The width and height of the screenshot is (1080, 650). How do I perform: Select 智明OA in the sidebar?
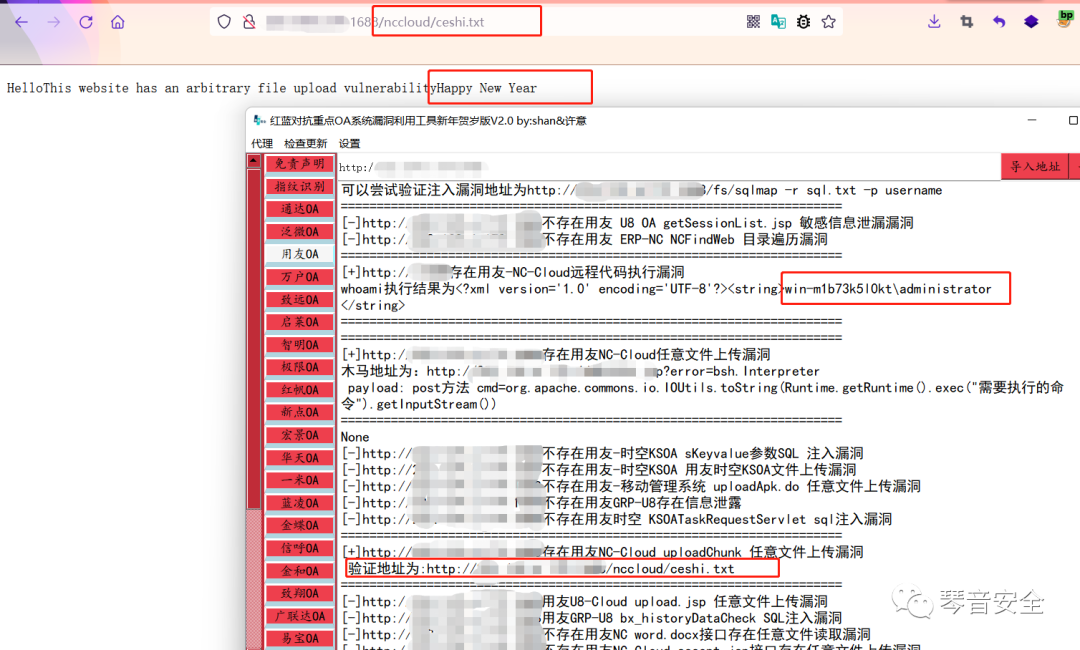click(x=300, y=345)
